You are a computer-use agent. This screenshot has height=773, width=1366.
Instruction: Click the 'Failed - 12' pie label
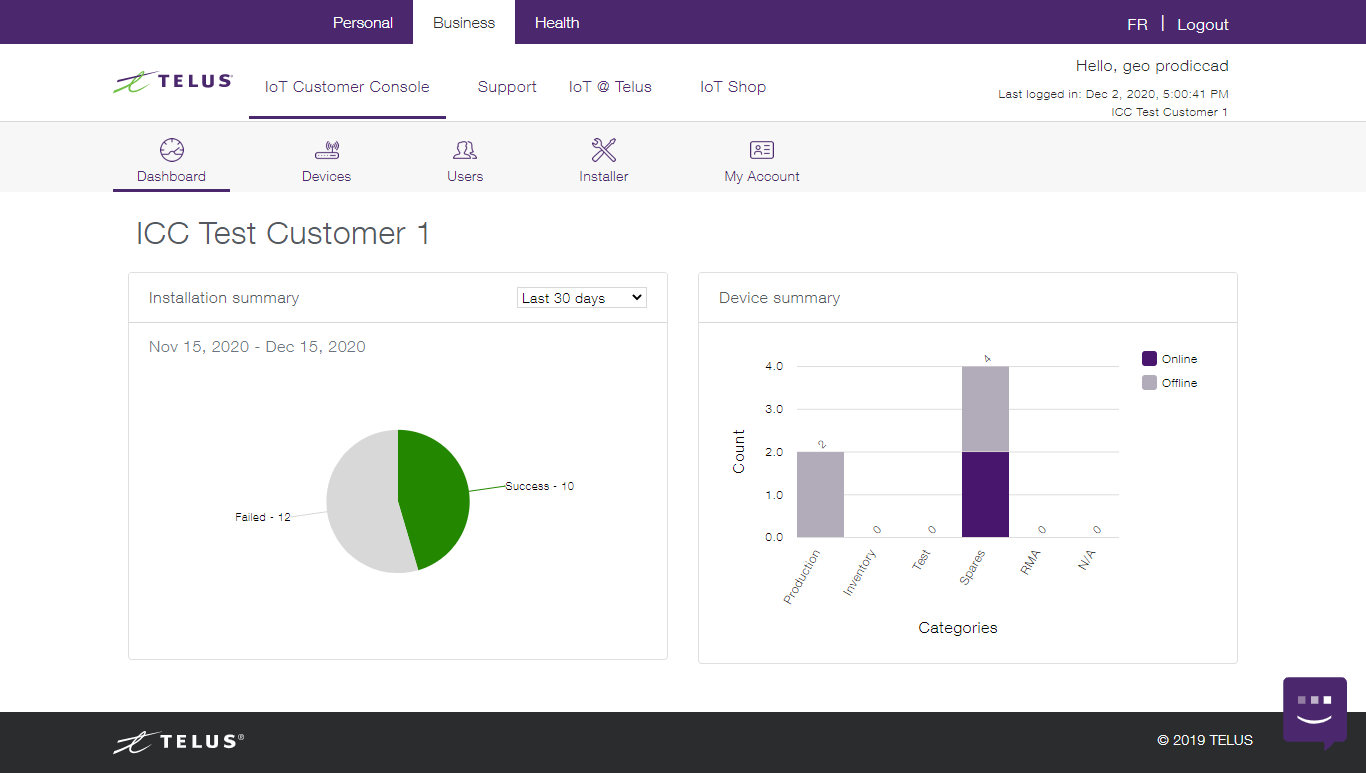pos(263,517)
